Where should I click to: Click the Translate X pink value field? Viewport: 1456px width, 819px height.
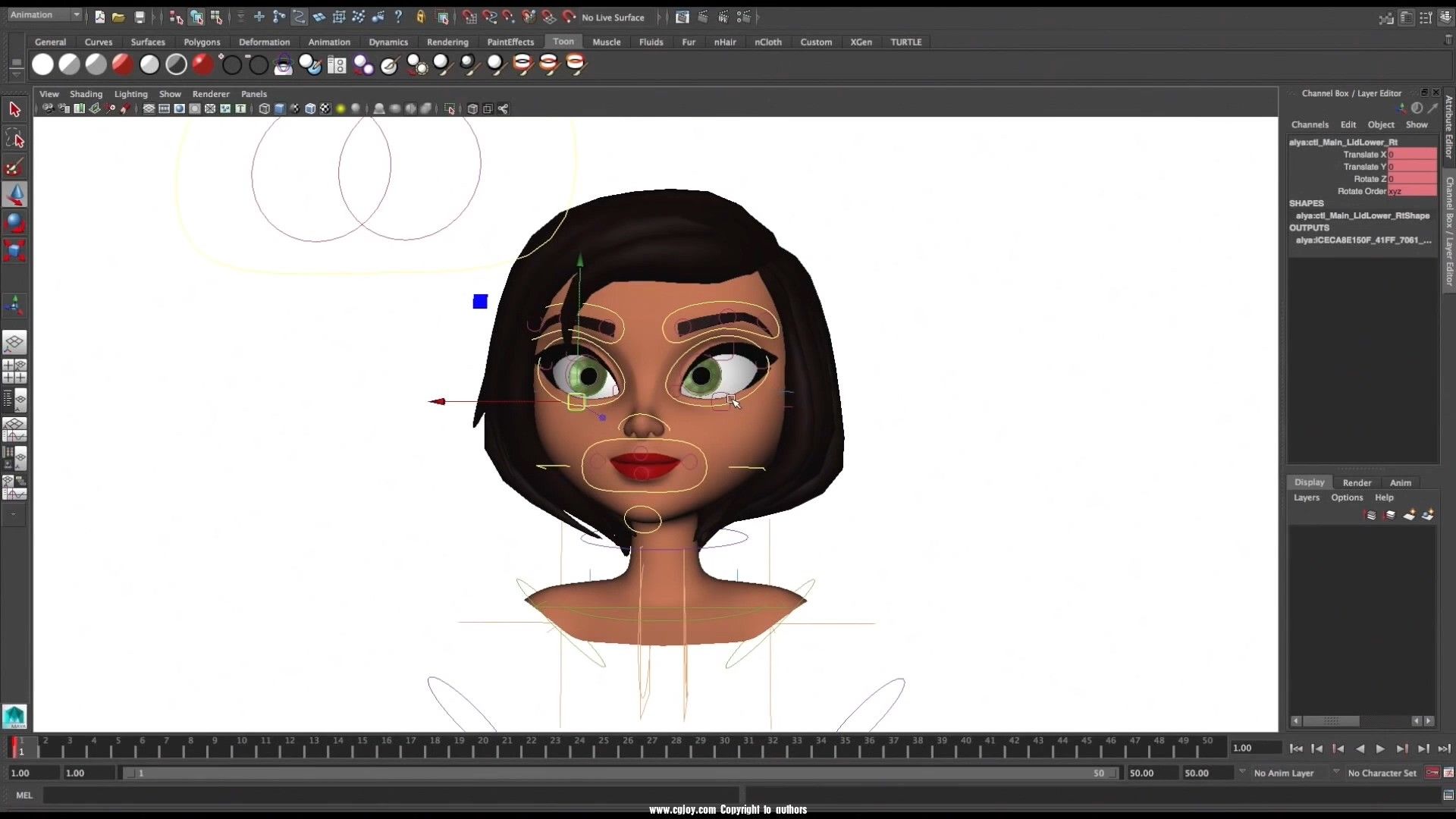[x=1412, y=154]
